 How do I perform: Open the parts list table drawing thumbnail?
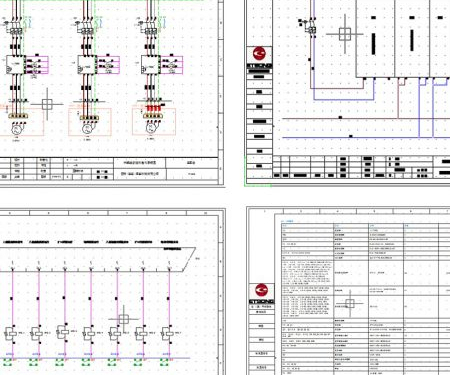click(348, 291)
